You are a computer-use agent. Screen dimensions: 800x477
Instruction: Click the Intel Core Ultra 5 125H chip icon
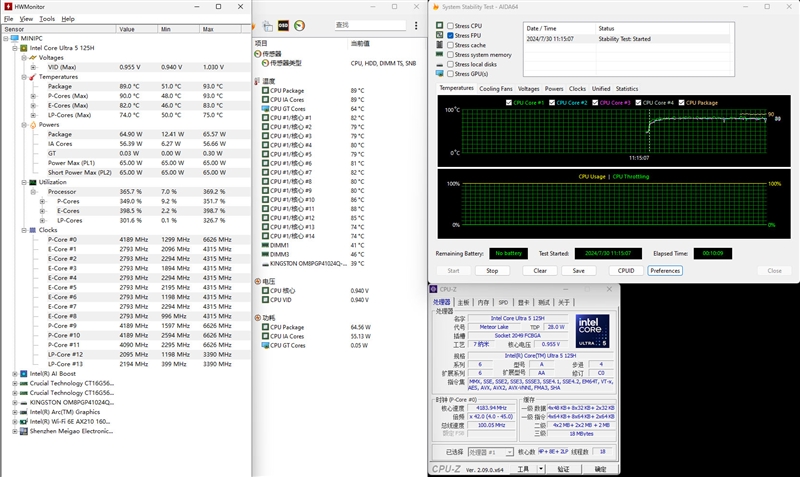(x=23, y=48)
